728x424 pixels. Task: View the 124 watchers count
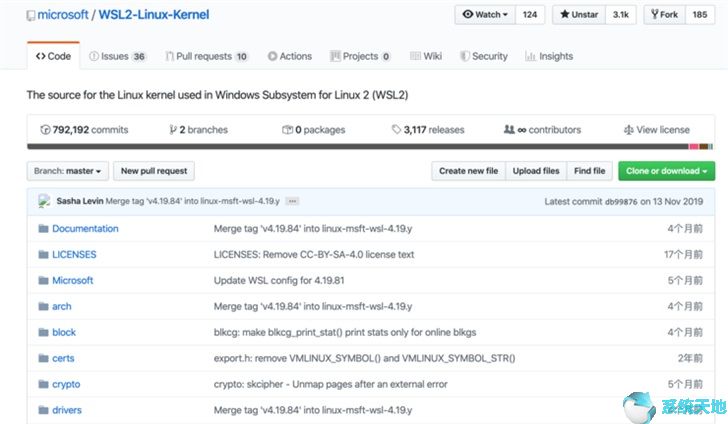click(530, 14)
